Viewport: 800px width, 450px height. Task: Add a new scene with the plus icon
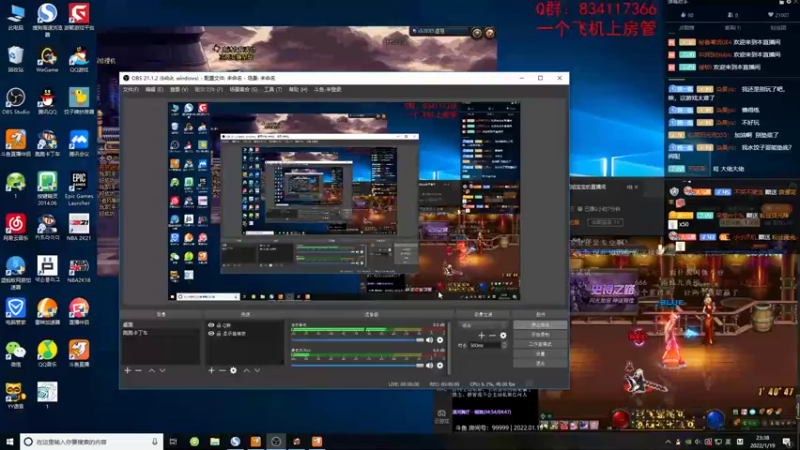[128, 370]
